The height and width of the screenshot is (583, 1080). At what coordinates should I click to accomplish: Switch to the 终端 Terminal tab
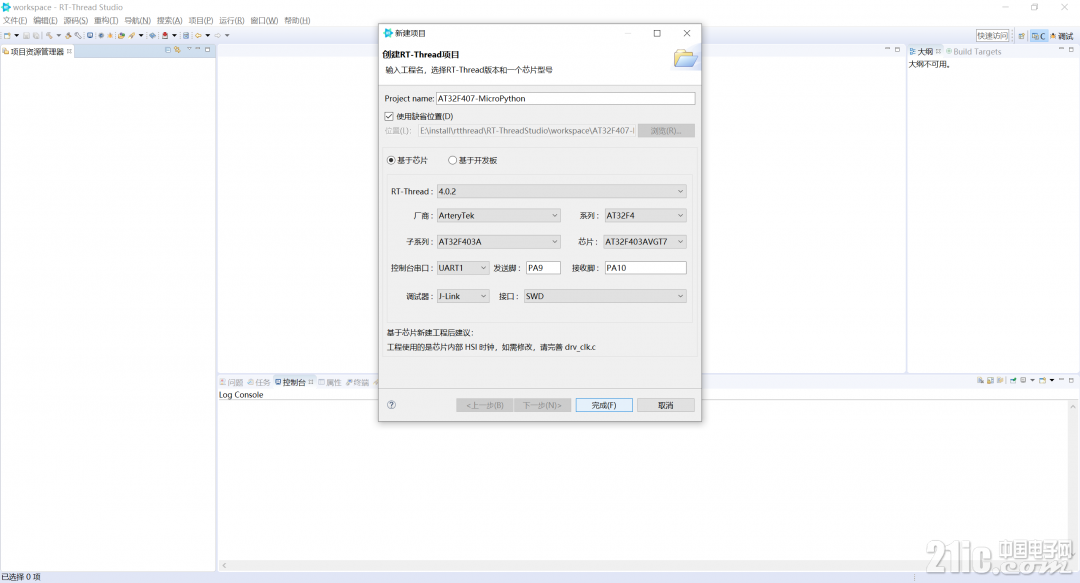tap(357, 382)
